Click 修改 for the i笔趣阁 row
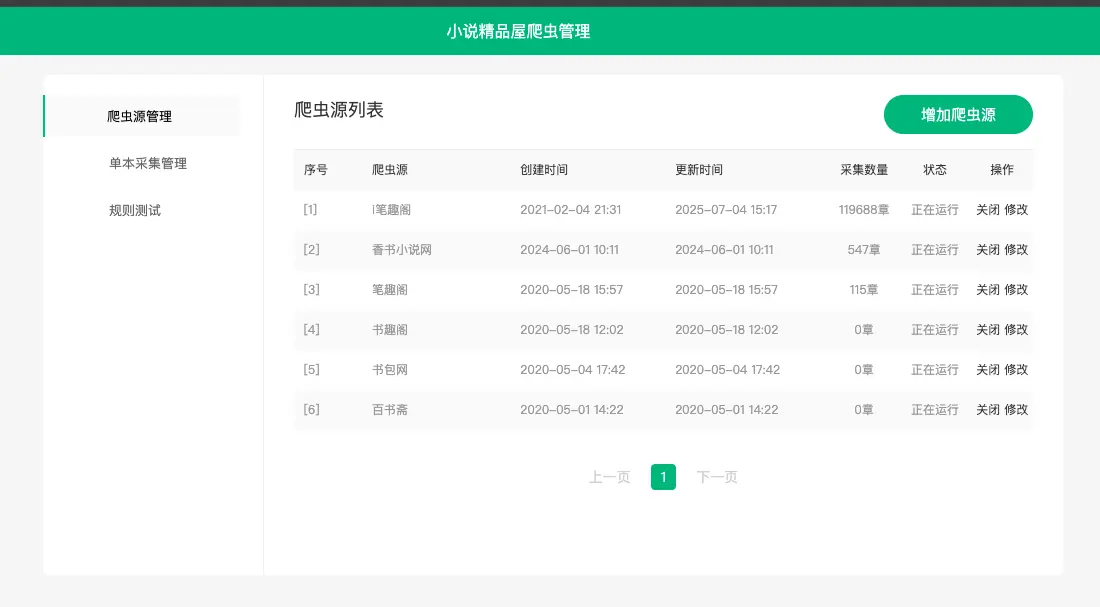Viewport: 1100px width, 607px height. click(1016, 210)
